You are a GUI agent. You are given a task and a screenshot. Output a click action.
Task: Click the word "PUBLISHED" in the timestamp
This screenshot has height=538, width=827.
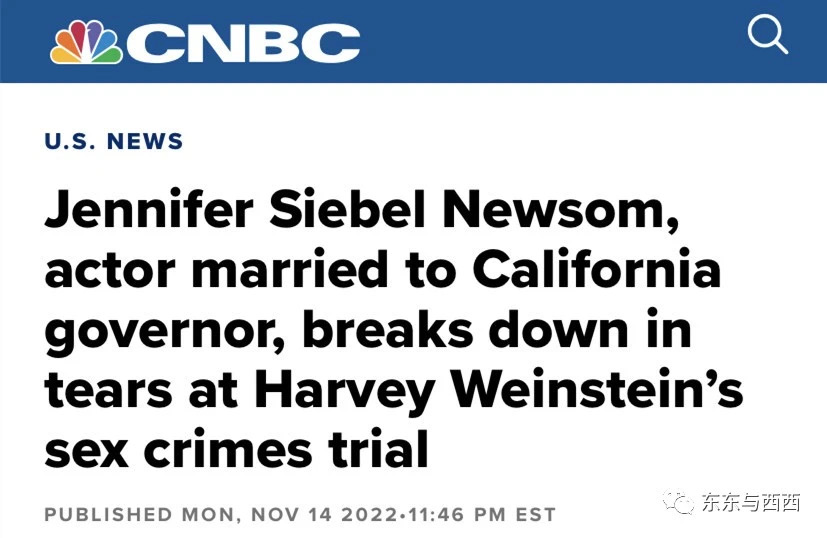(x=108, y=514)
